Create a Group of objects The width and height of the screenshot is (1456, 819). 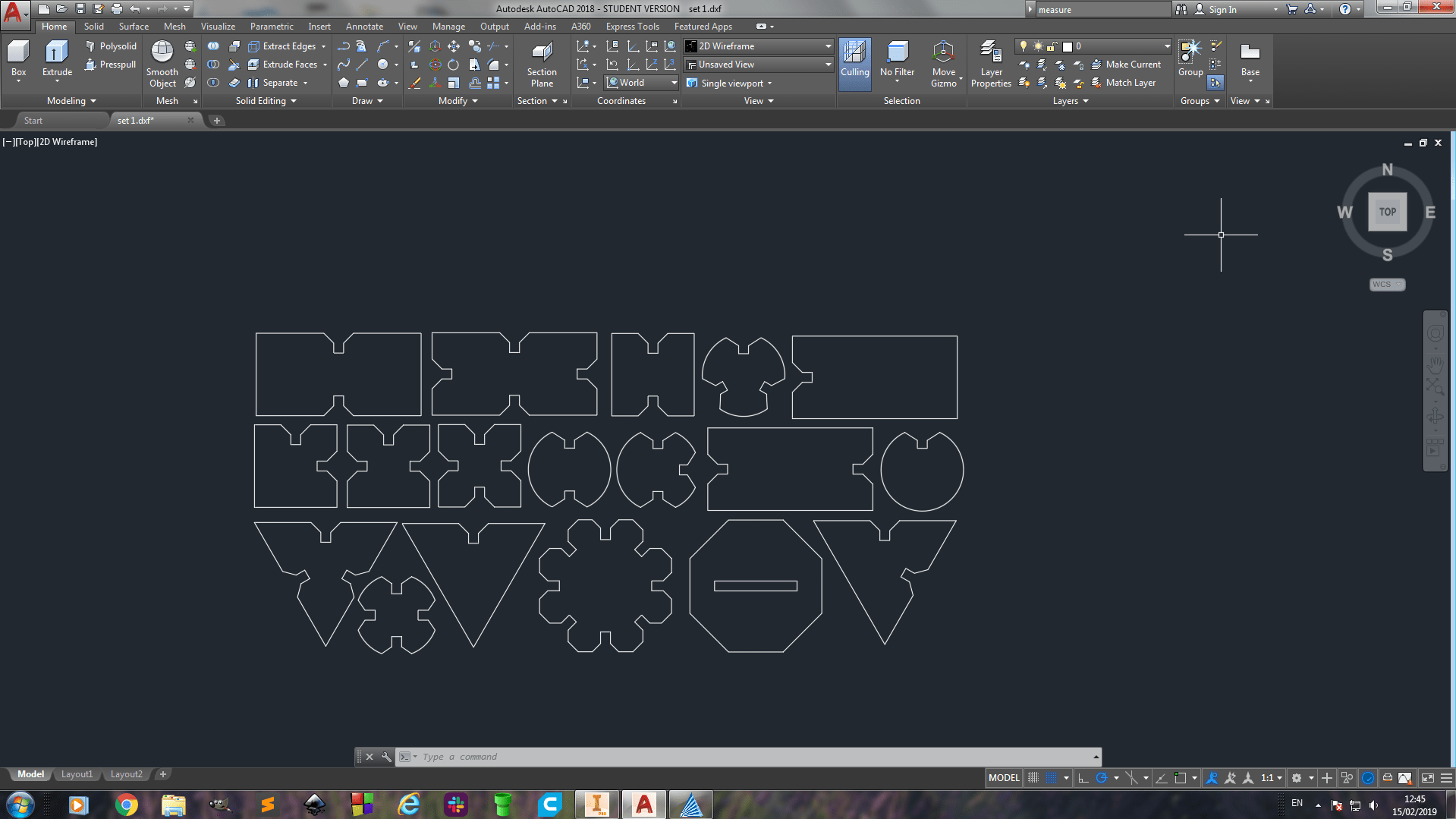1190,58
